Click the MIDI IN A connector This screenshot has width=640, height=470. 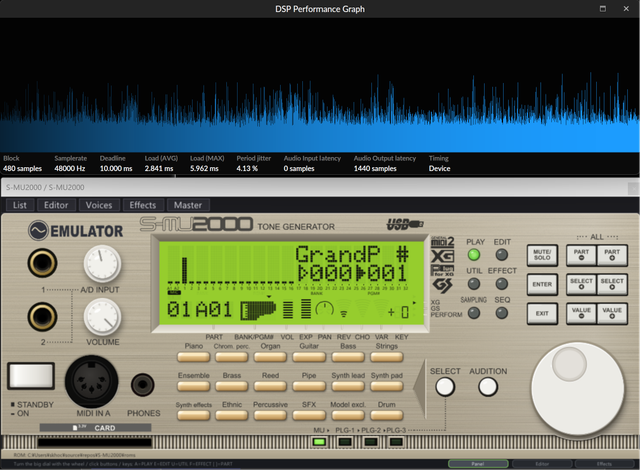click(91, 381)
